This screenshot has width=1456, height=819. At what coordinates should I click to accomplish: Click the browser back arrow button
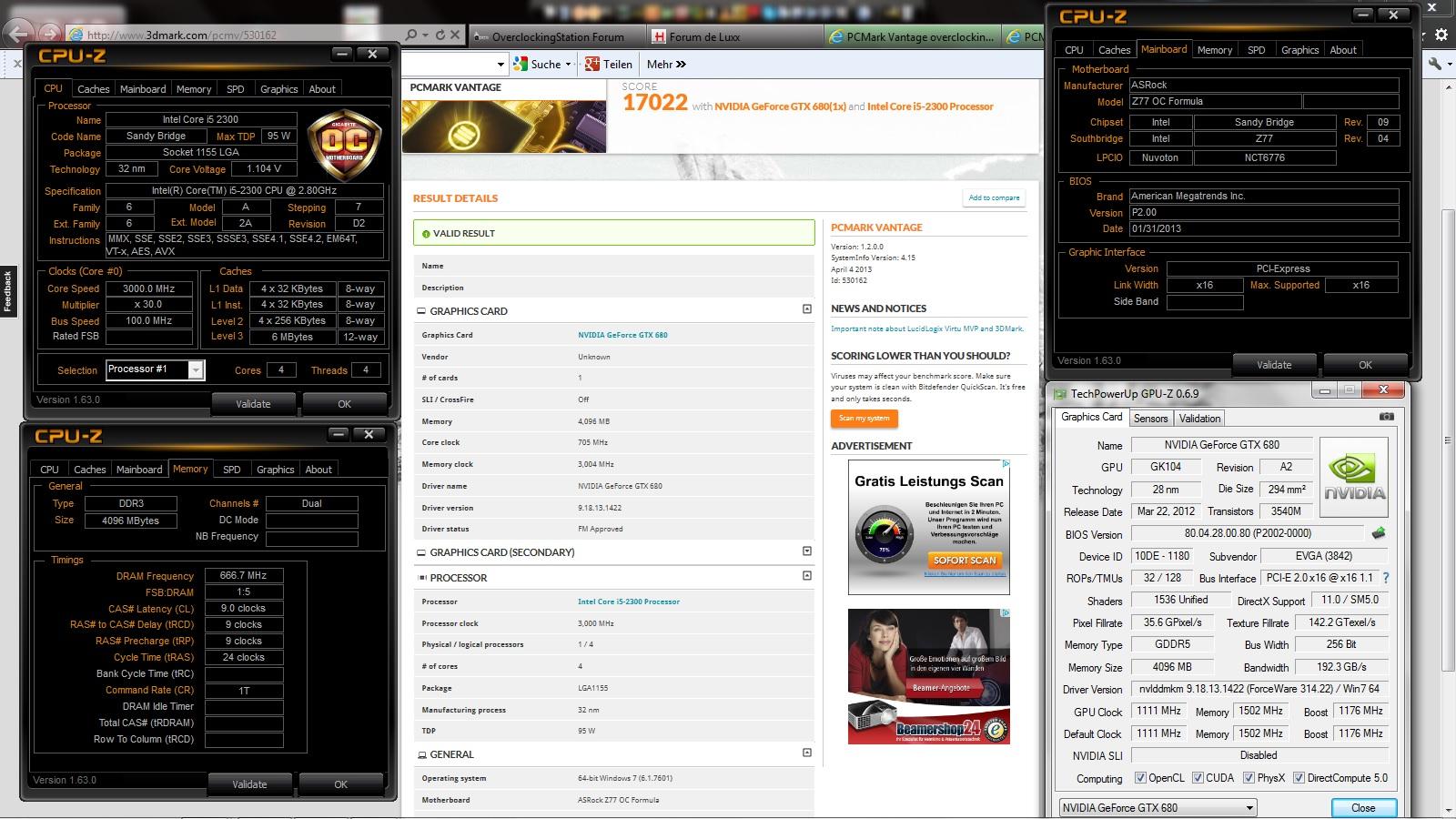tap(19, 35)
